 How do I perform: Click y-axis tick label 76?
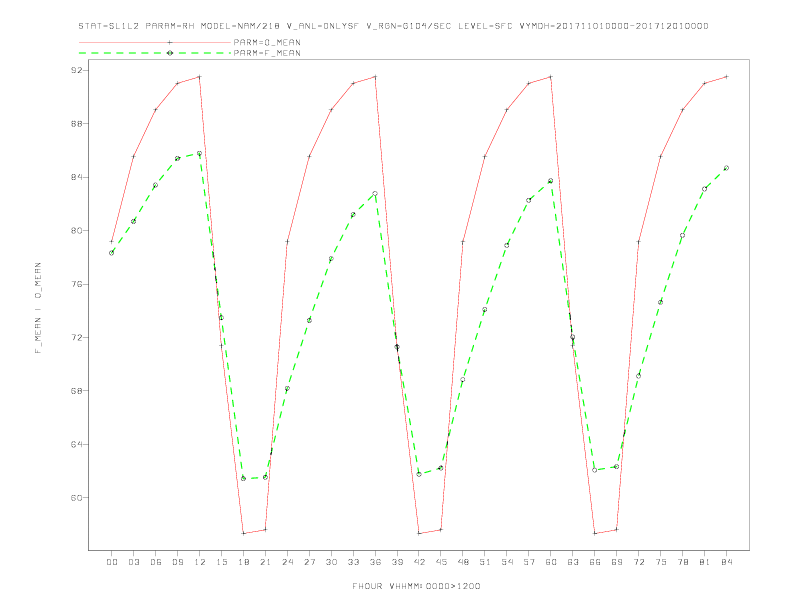pos(76,284)
